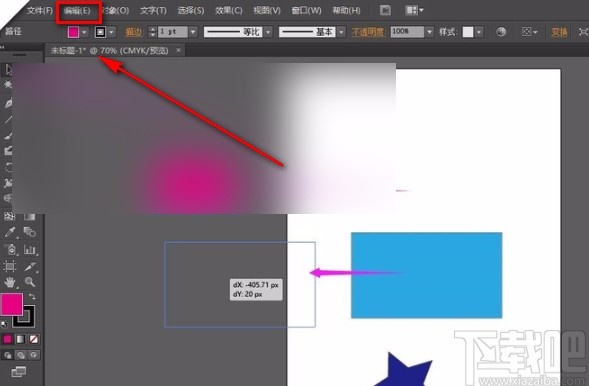
Task: Expand the stroke color dropdown in control bar
Action: pyautogui.click(x=111, y=32)
